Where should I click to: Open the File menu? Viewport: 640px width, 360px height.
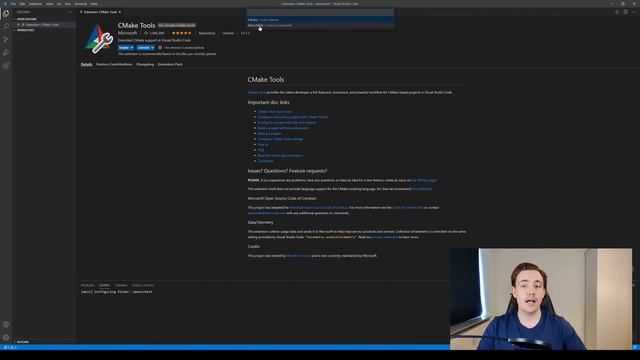[13, 4]
